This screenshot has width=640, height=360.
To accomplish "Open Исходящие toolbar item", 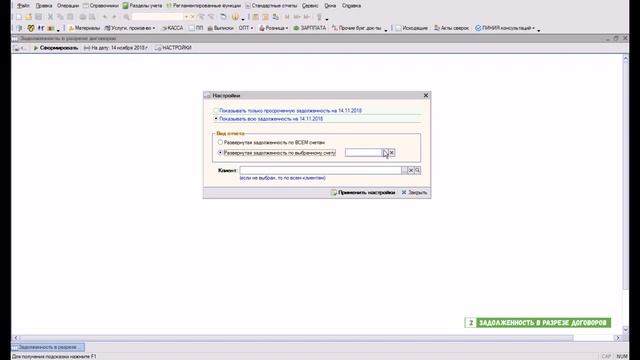I will click(411, 28).
